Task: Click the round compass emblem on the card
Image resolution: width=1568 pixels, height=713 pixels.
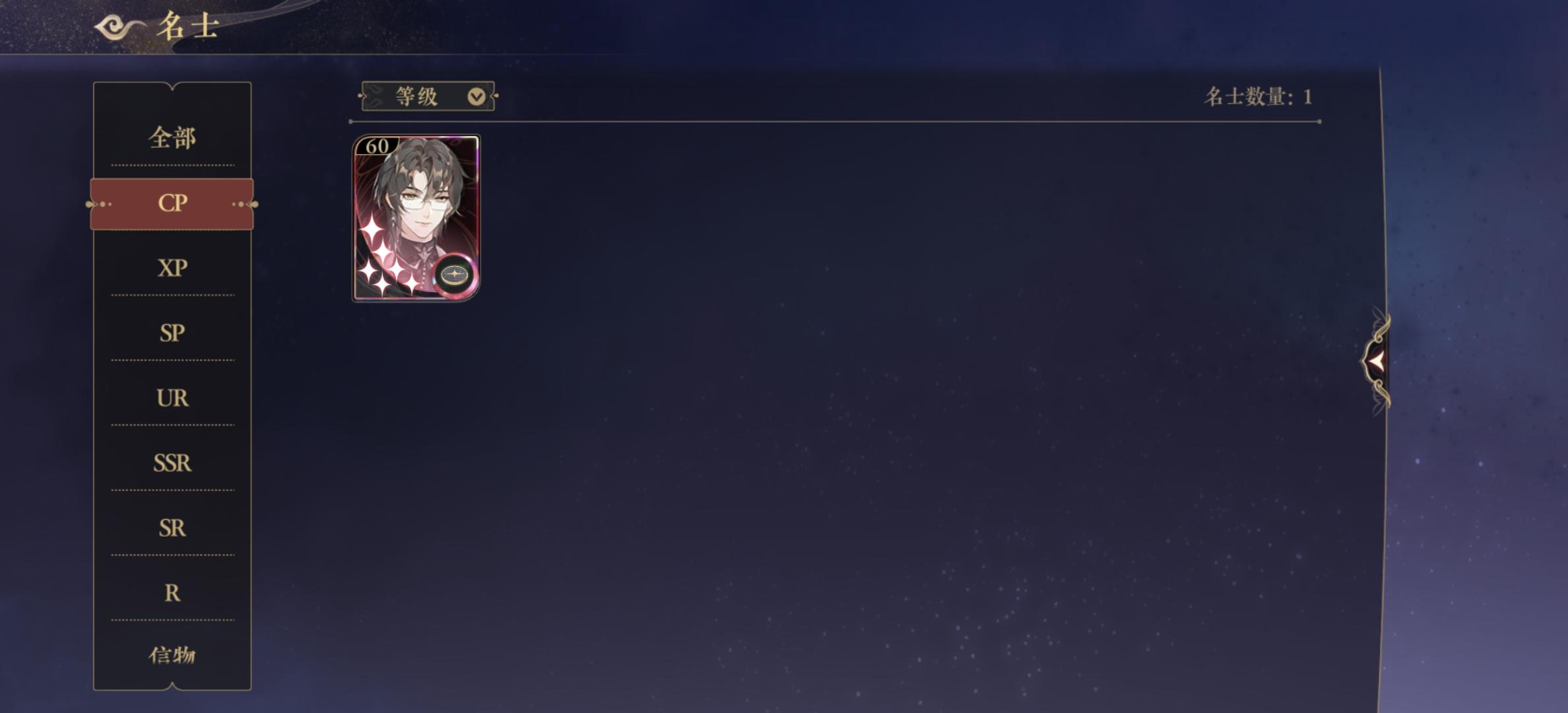Action: 455,274
